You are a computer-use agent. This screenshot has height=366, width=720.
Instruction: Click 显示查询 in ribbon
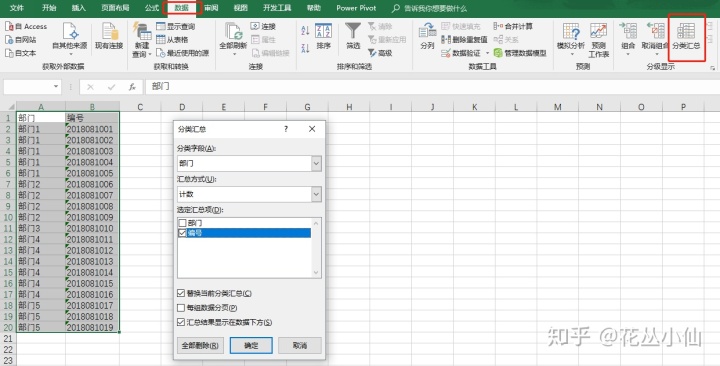coord(176,27)
